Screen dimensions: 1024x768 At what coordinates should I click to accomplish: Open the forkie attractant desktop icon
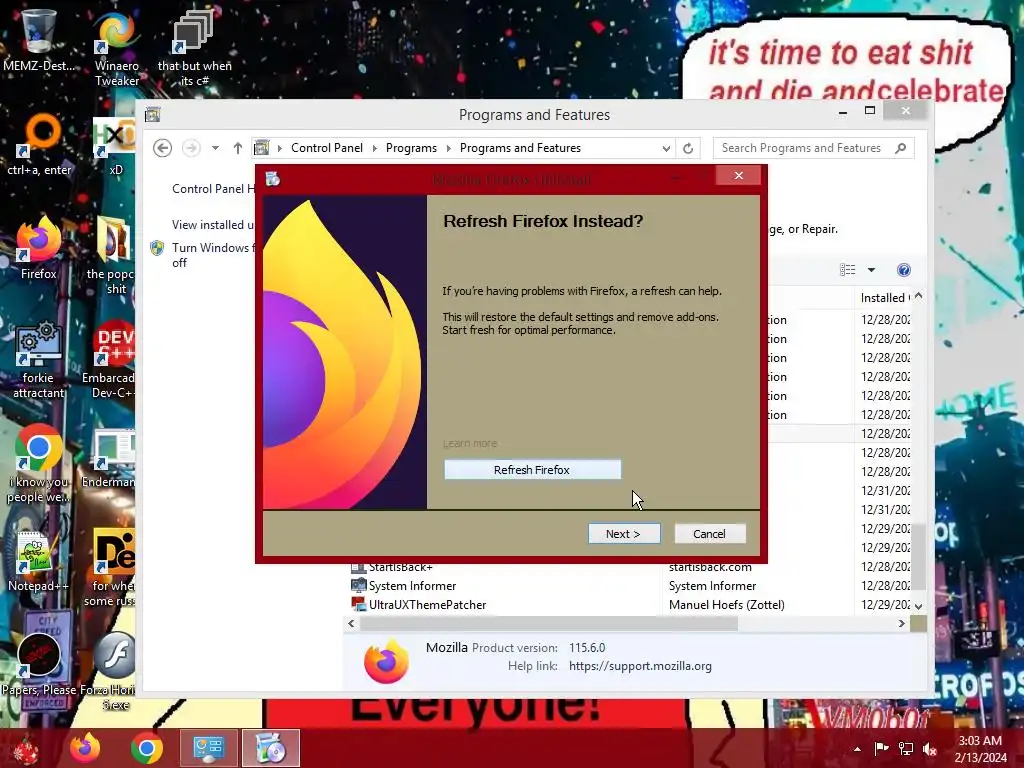(39, 360)
